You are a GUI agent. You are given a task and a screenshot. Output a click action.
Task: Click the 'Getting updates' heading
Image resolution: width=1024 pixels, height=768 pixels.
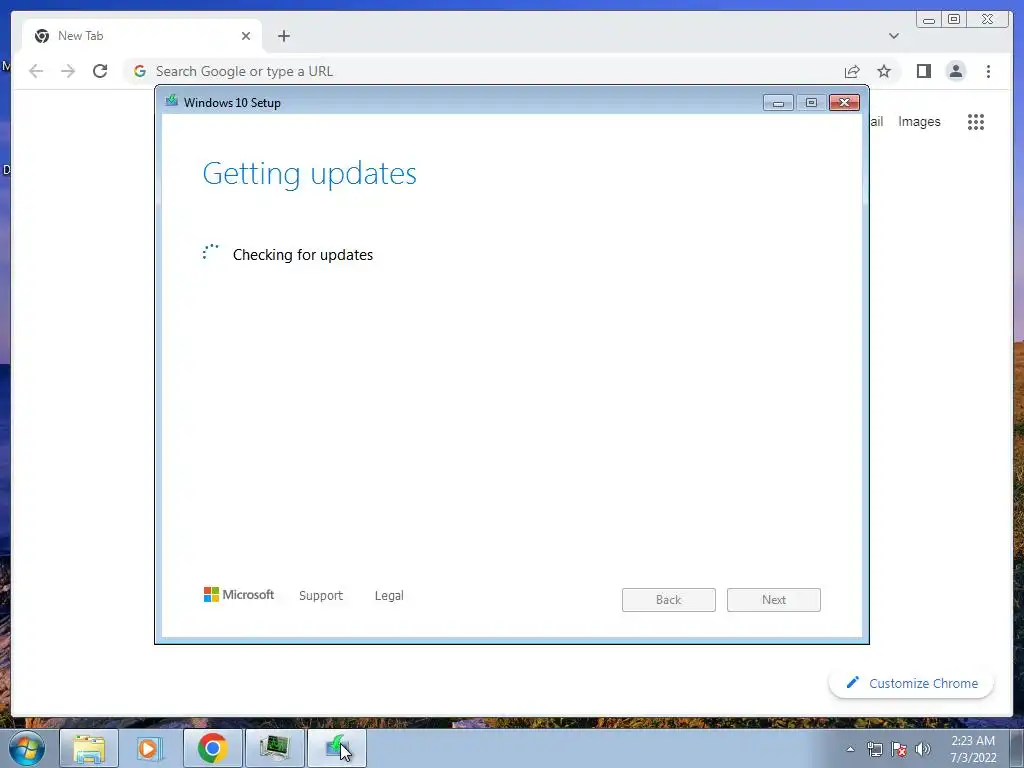point(310,174)
